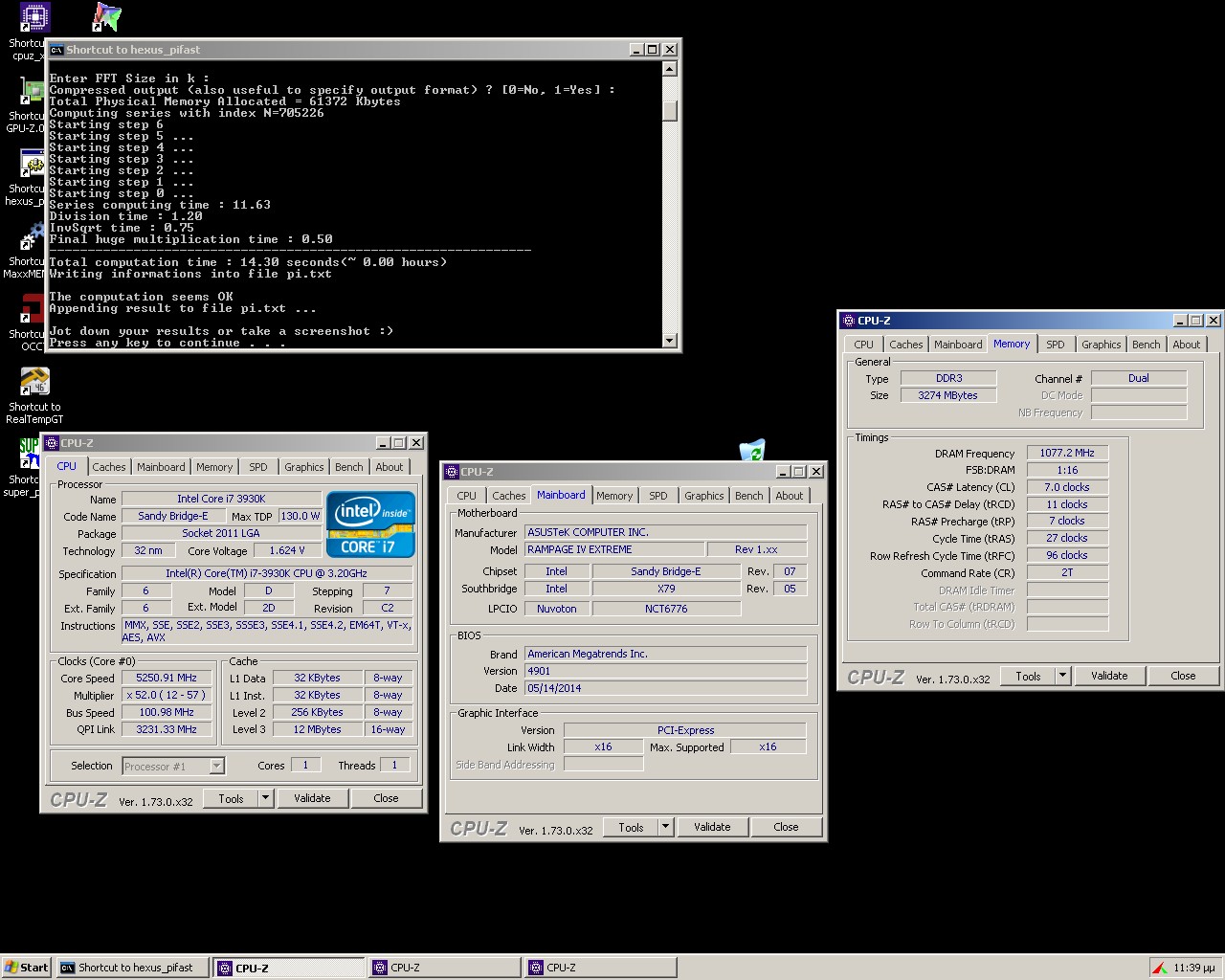Click the RAMPAGE IV EXTREME model field
Viewport: 1225px width, 980px height.
pos(613,549)
